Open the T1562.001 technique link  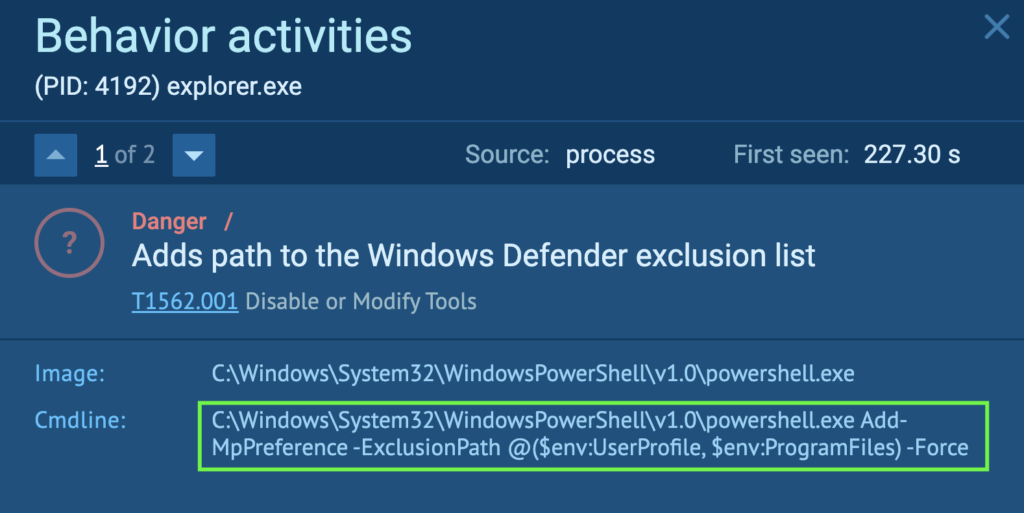pos(185,301)
